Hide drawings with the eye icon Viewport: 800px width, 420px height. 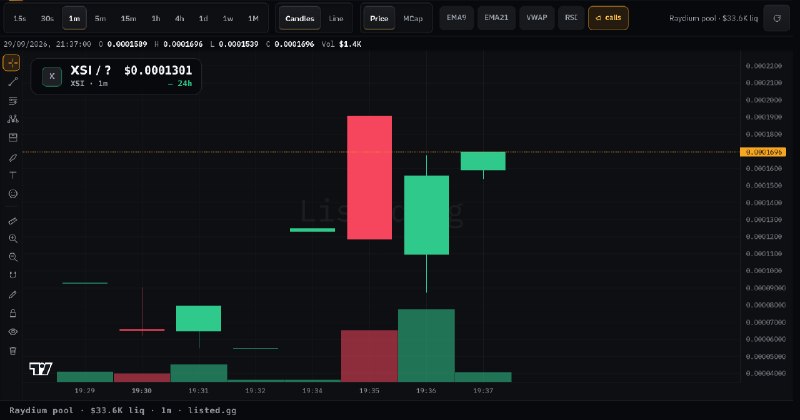click(x=13, y=332)
